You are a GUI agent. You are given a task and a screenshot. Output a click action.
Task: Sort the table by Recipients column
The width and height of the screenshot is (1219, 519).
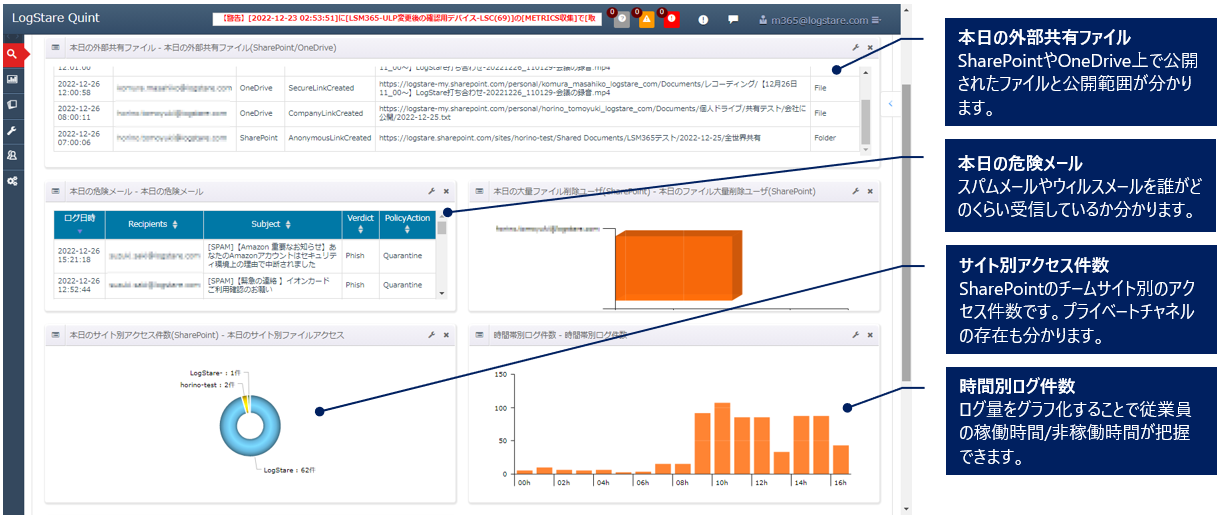point(154,224)
